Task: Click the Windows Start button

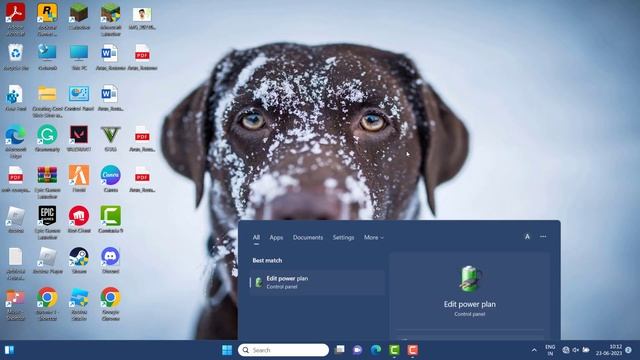Action: tap(227, 350)
